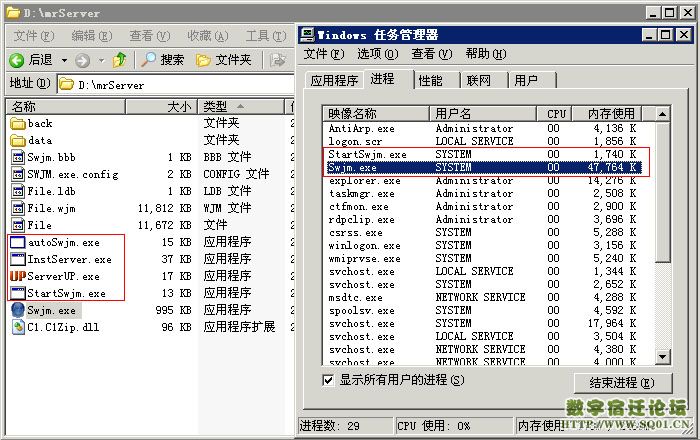700x440 pixels.
Task: Open File (文件) menu in Explorer
Action: pos(33,36)
